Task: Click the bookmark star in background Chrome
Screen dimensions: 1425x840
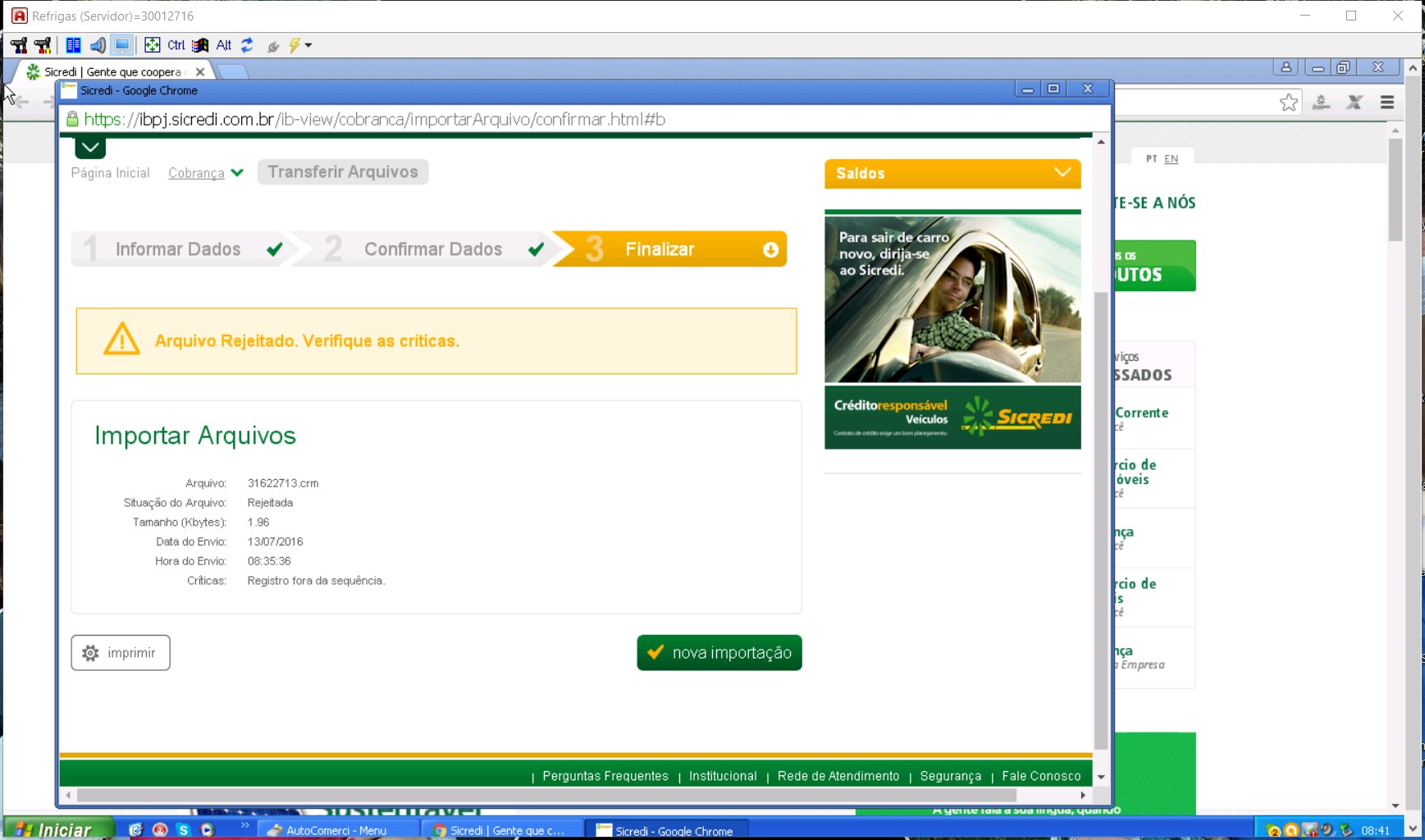Action: (x=1289, y=103)
